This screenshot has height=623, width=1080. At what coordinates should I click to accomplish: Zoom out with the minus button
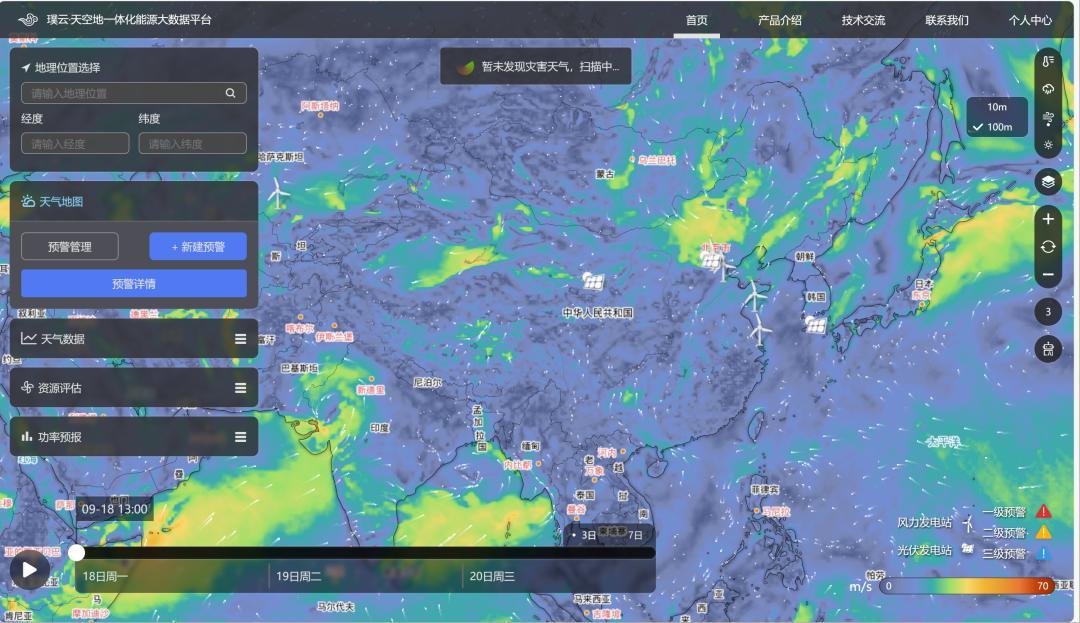[x=1048, y=274]
